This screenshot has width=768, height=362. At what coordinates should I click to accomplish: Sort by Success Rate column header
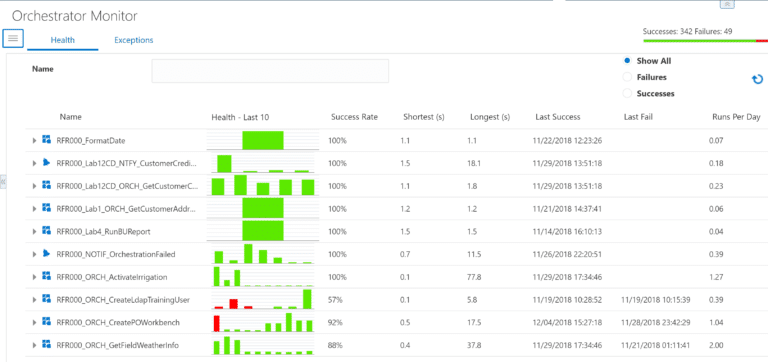pyautogui.click(x=355, y=117)
